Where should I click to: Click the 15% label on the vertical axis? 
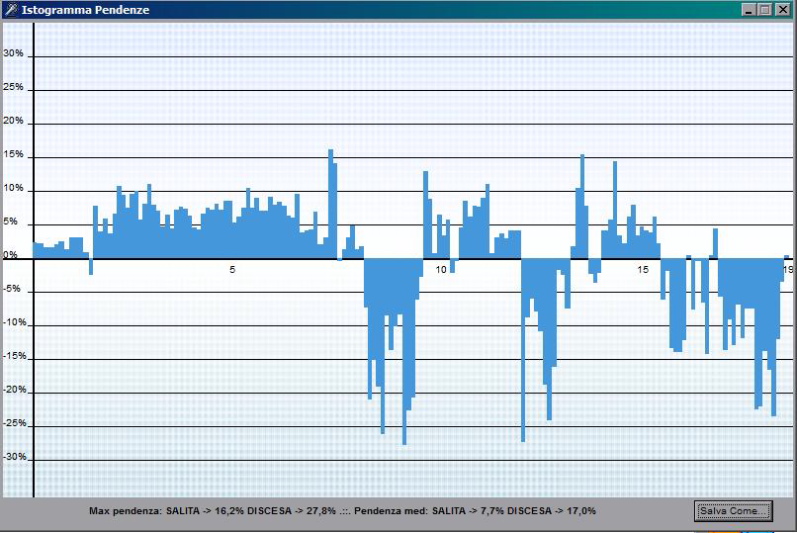pyautogui.click(x=14, y=155)
